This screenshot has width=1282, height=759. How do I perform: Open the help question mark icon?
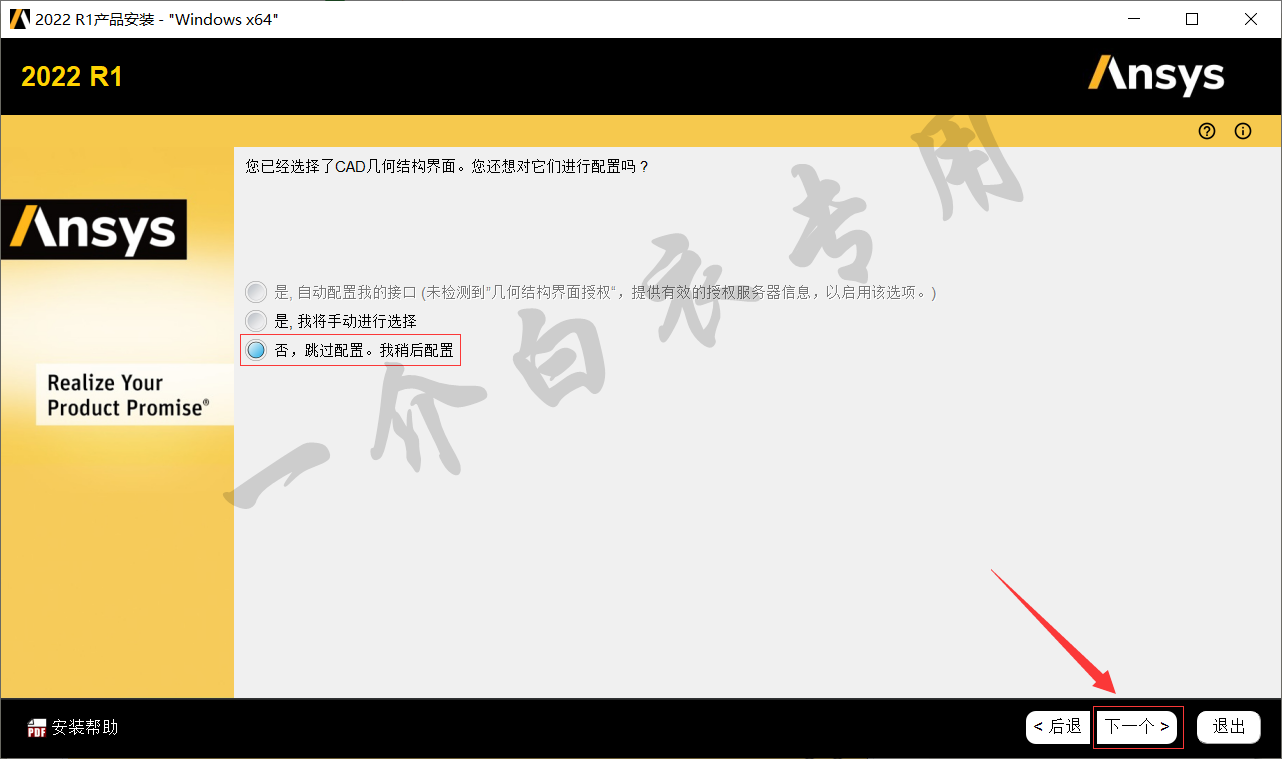tap(1207, 131)
